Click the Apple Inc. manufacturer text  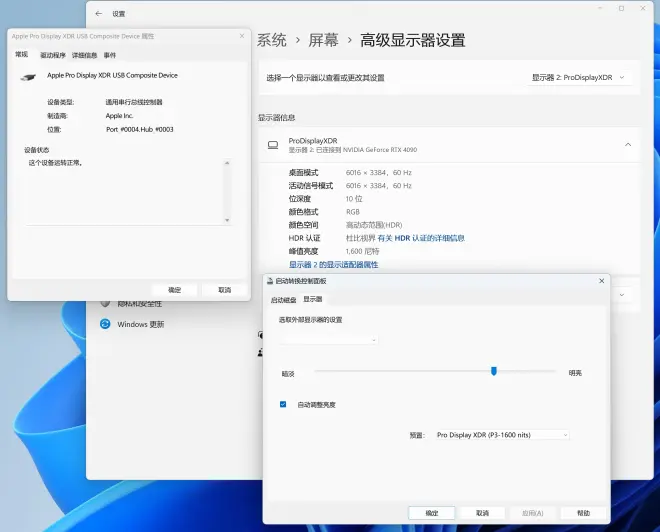tap(119, 116)
